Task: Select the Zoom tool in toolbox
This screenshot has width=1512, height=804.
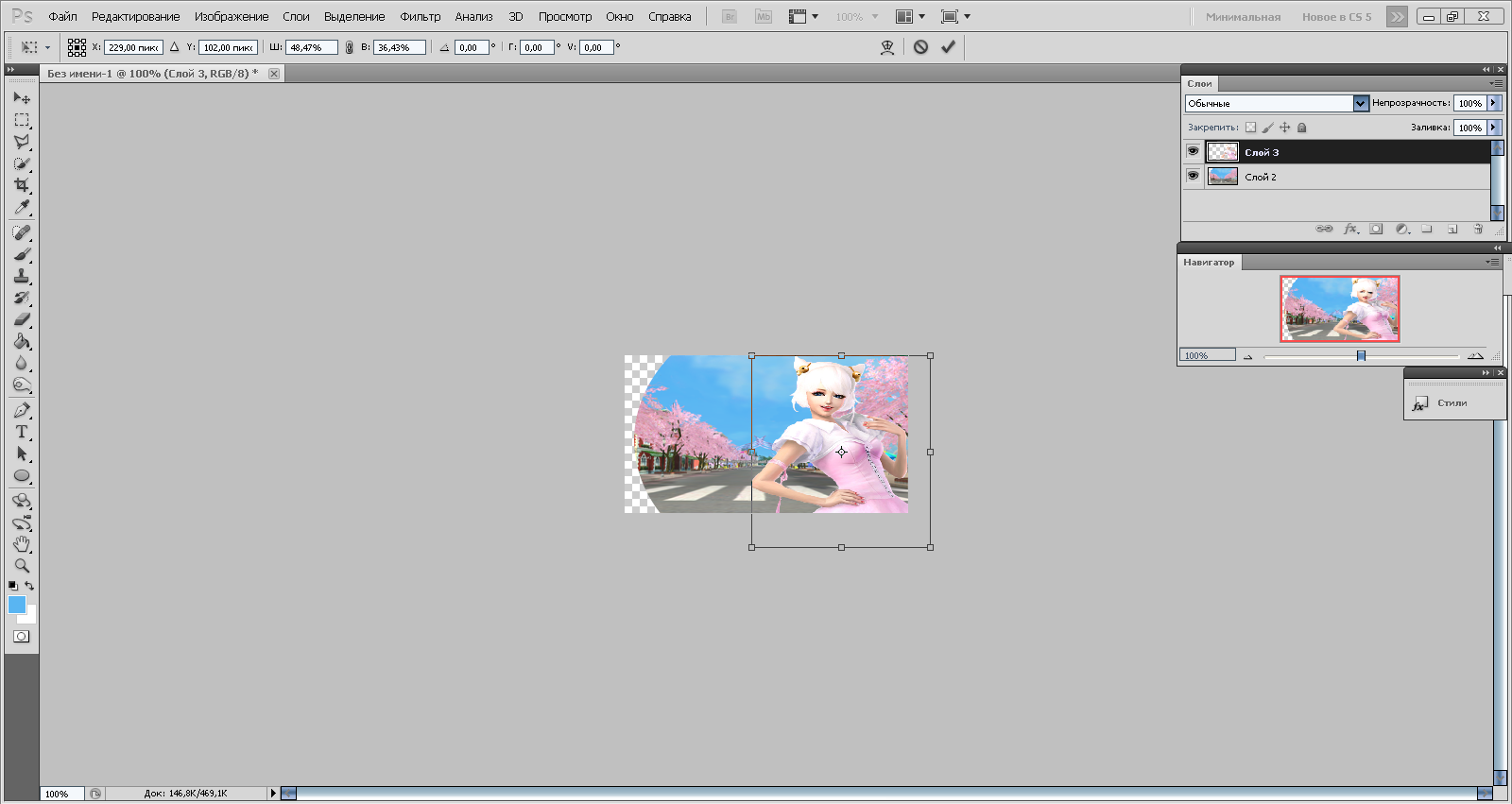Action: [x=22, y=566]
